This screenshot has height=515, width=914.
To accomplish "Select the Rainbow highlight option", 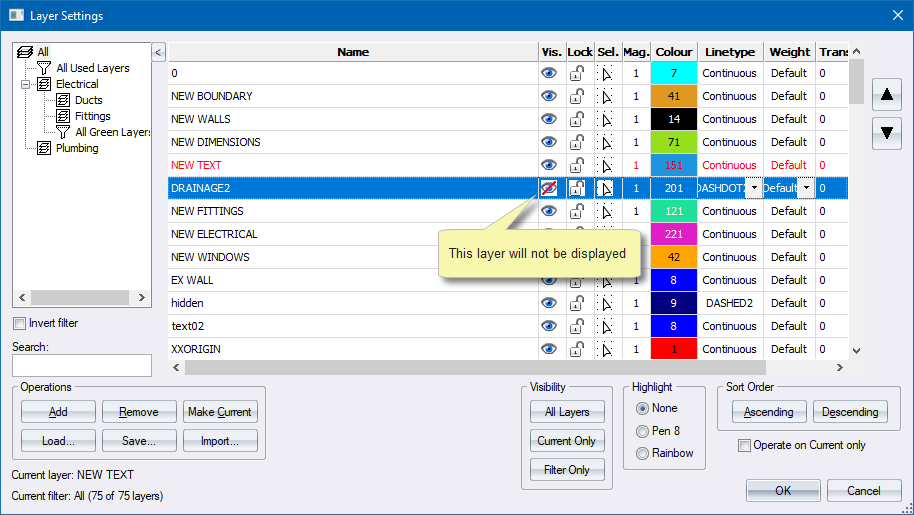I will click(642, 452).
